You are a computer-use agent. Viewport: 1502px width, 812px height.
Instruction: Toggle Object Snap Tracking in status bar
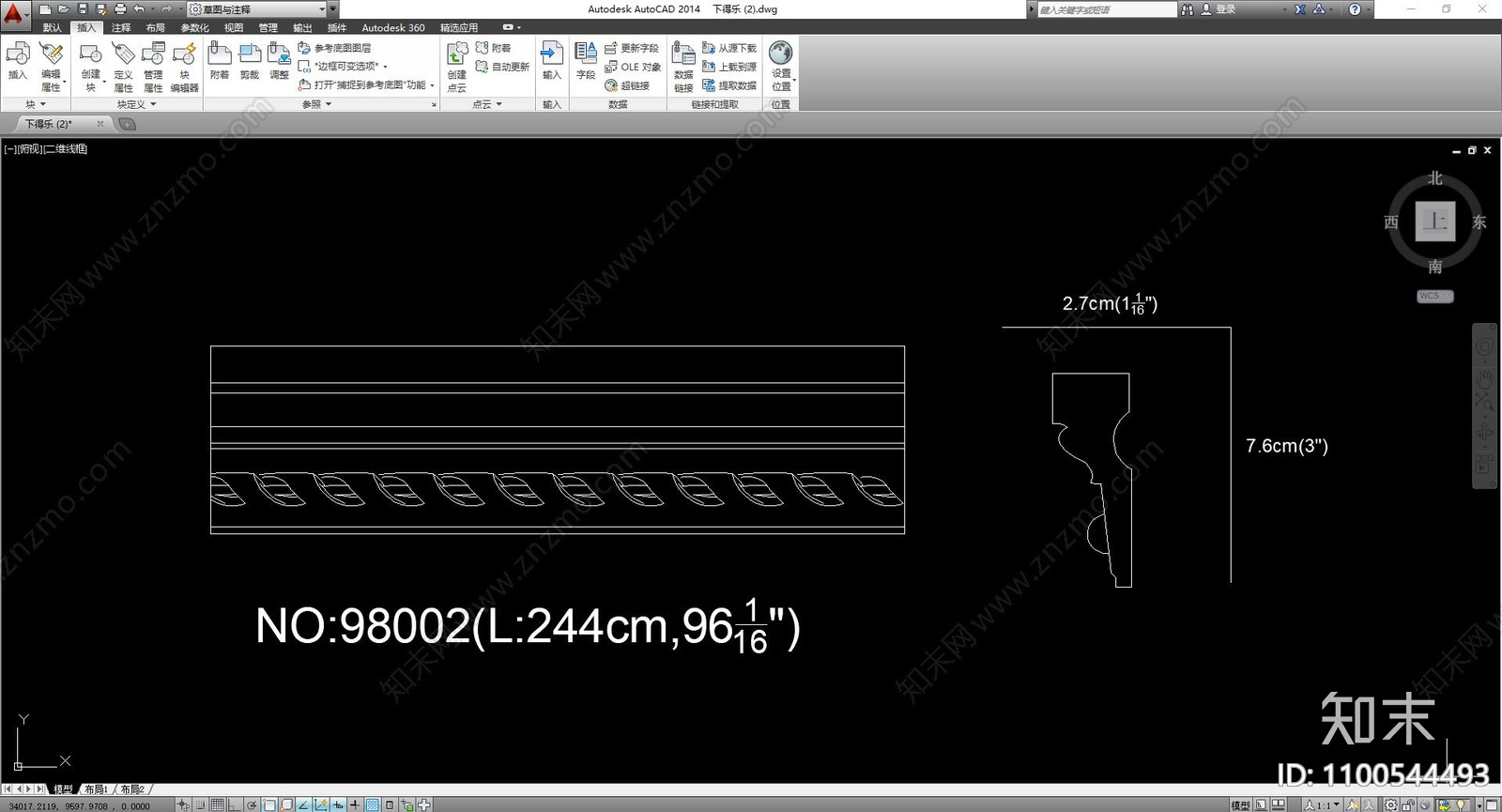303,804
